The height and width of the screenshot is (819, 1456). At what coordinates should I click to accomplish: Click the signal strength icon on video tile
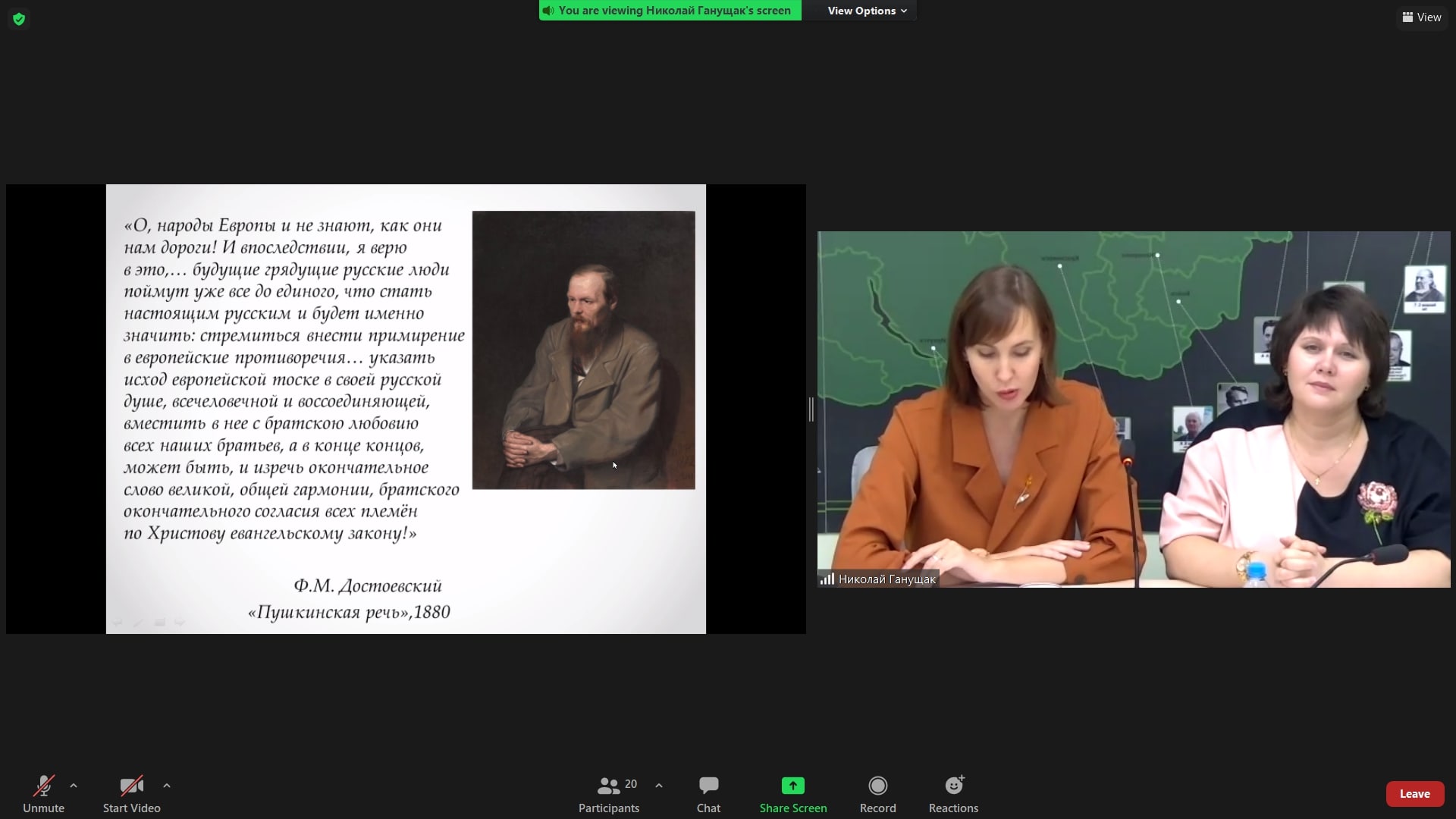point(827,579)
